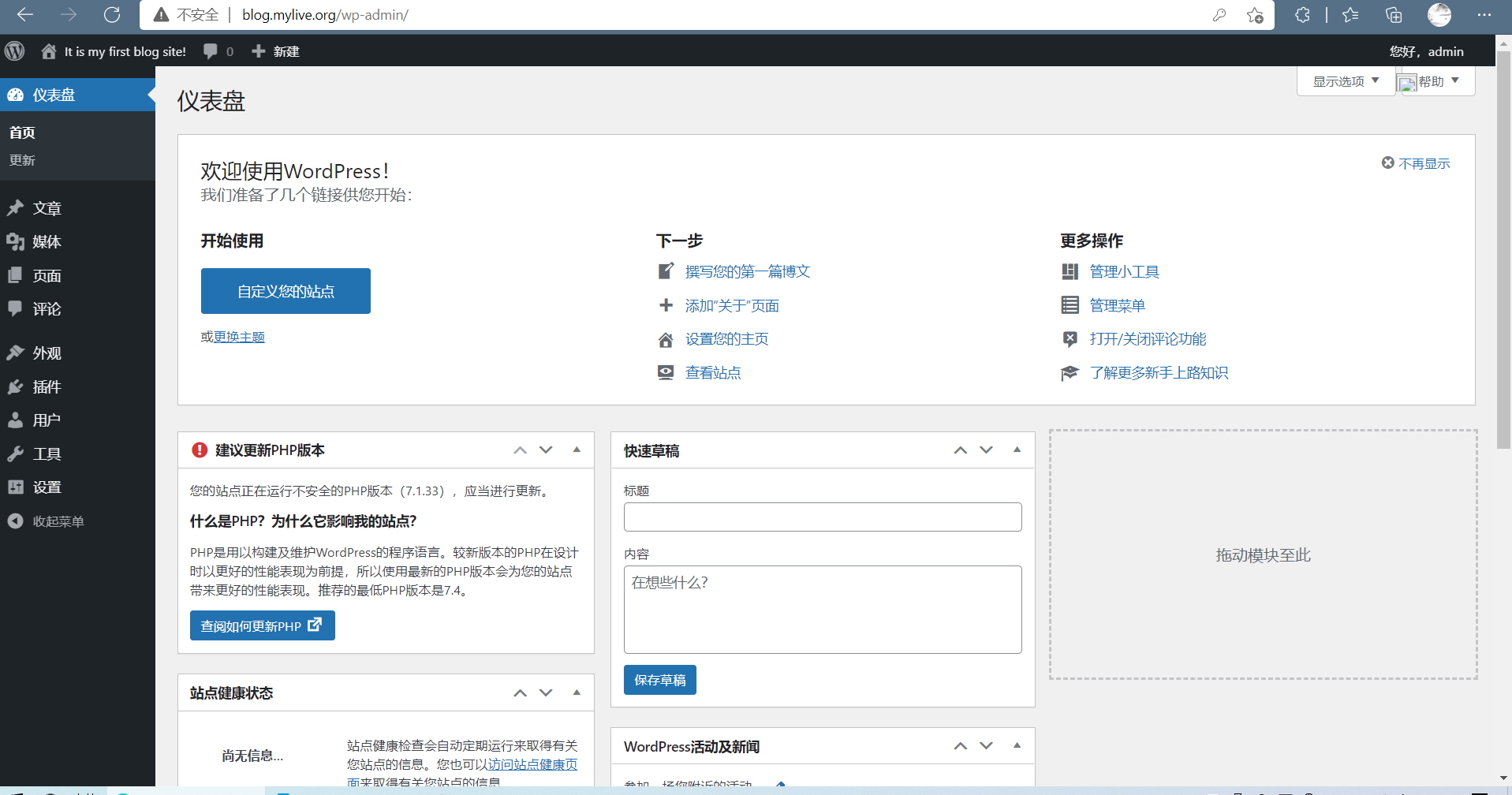This screenshot has height=795, width=1512.
Task: Click the 保存草稿 button
Action: pyautogui.click(x=659, y=680)
